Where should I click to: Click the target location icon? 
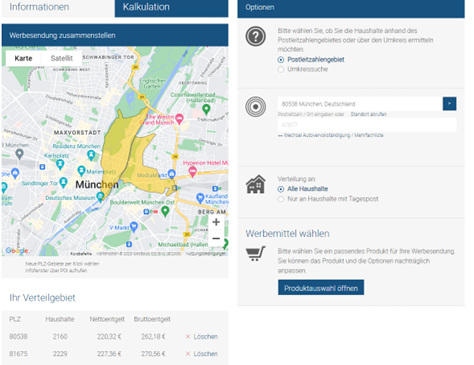point(256,107)
